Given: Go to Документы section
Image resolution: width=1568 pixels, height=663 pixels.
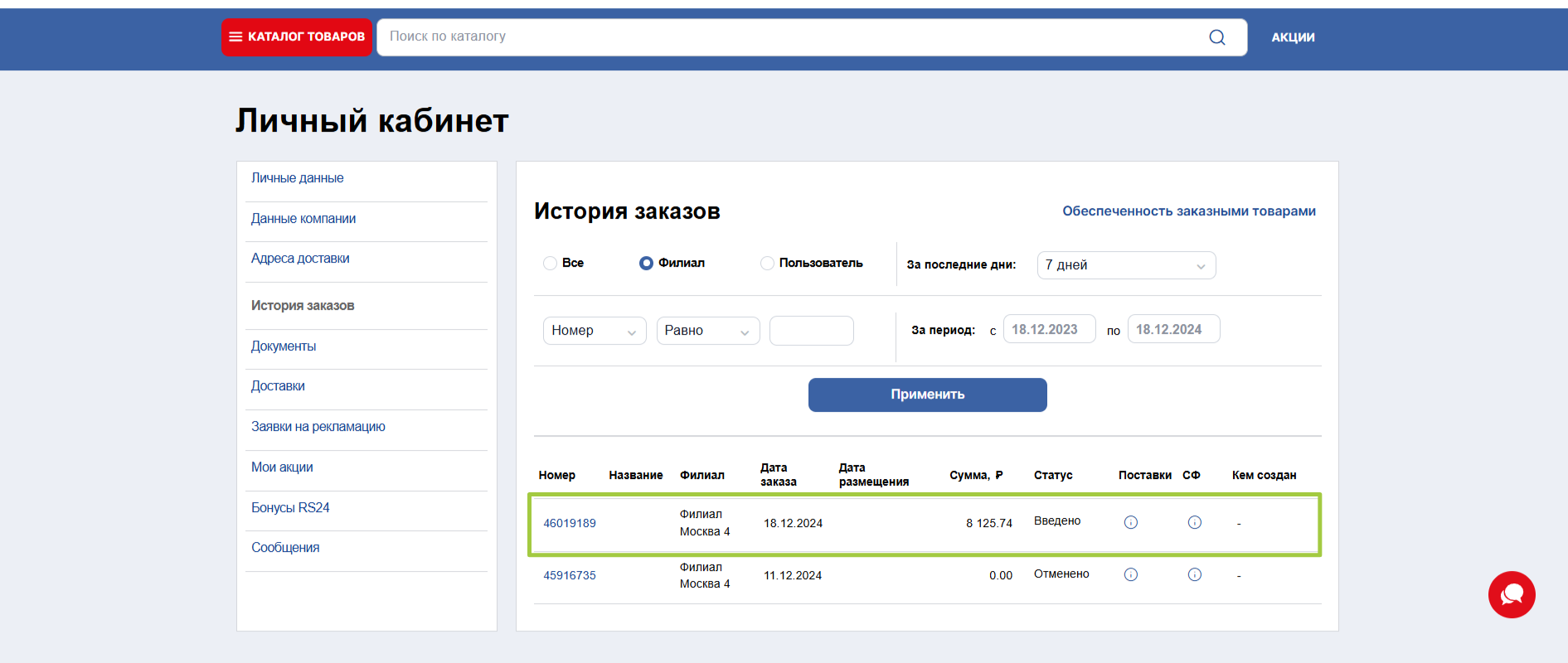Looking at the screenshot, I should (x=284, y=346).
